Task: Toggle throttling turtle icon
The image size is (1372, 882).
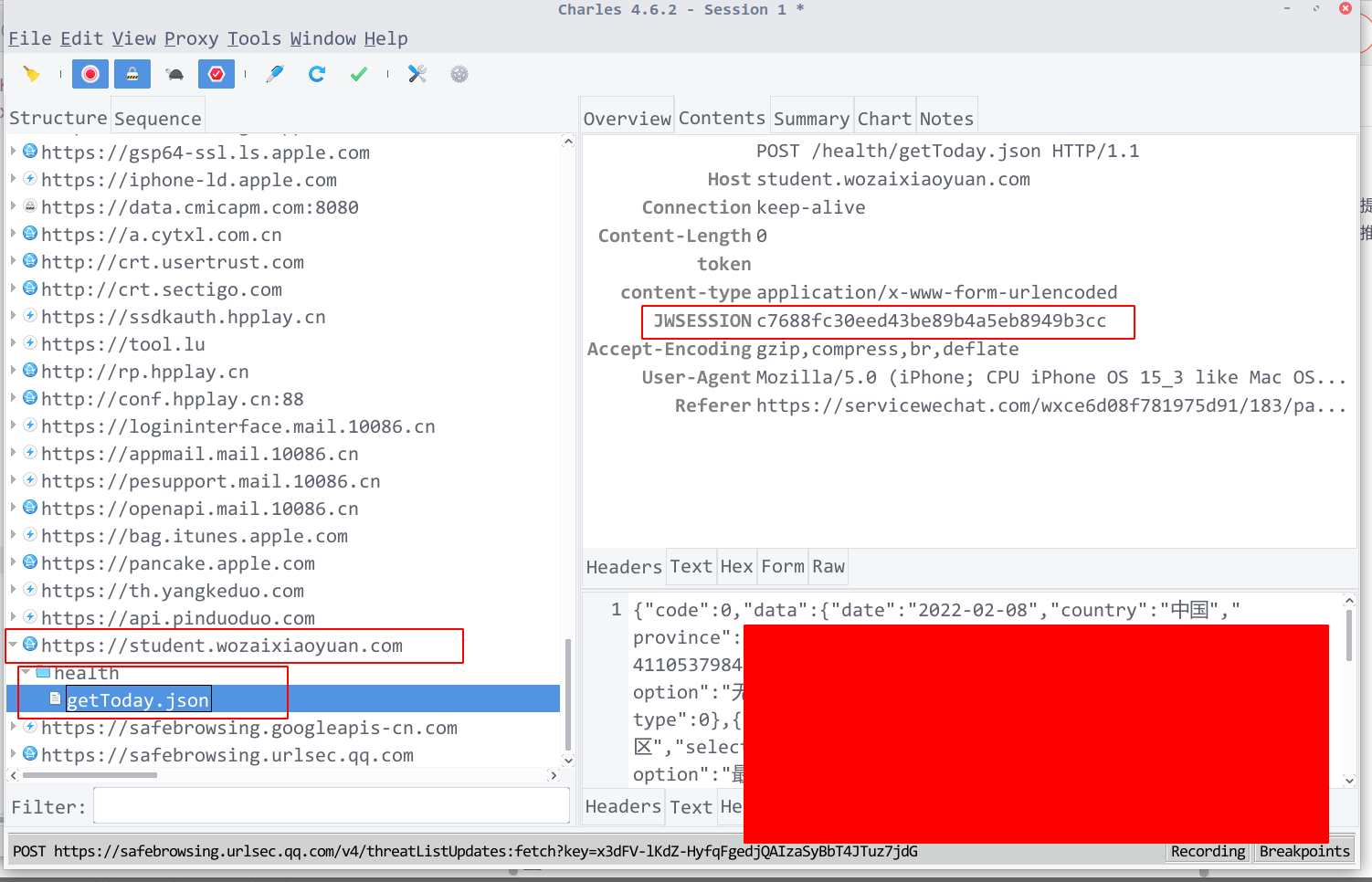Action: [x=174, y=74]
